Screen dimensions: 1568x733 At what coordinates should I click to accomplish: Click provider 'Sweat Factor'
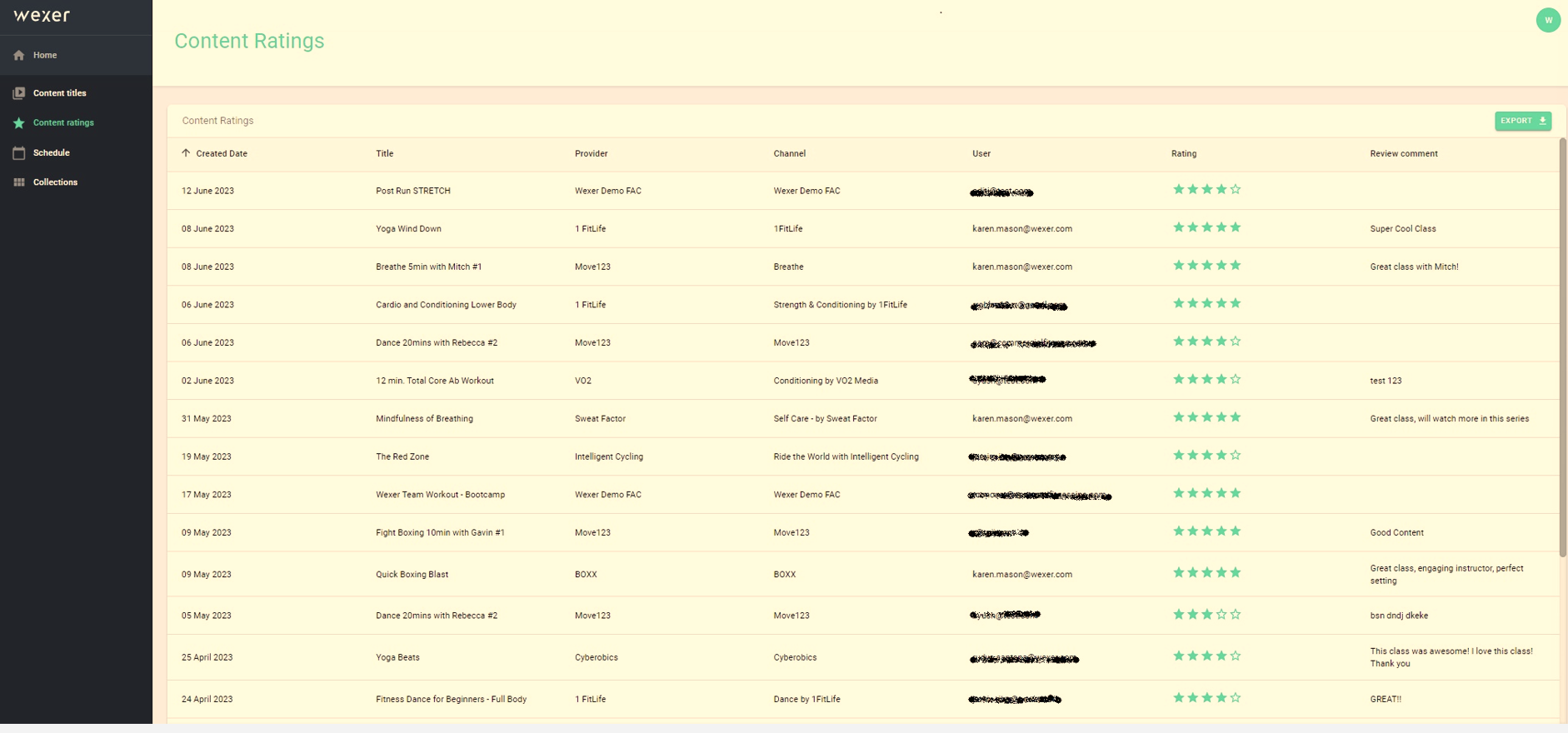600,419
